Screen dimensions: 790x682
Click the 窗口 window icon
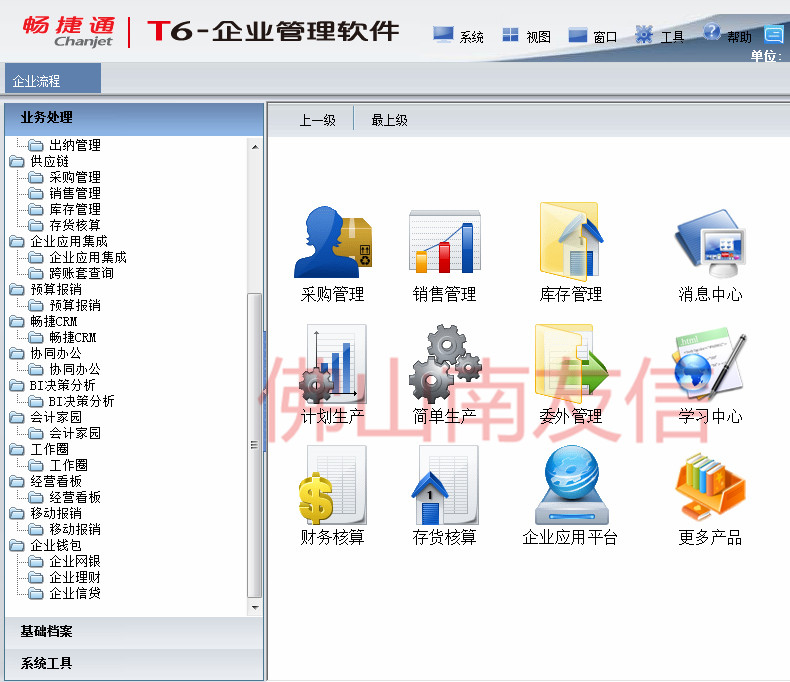(x=577, y=35)
